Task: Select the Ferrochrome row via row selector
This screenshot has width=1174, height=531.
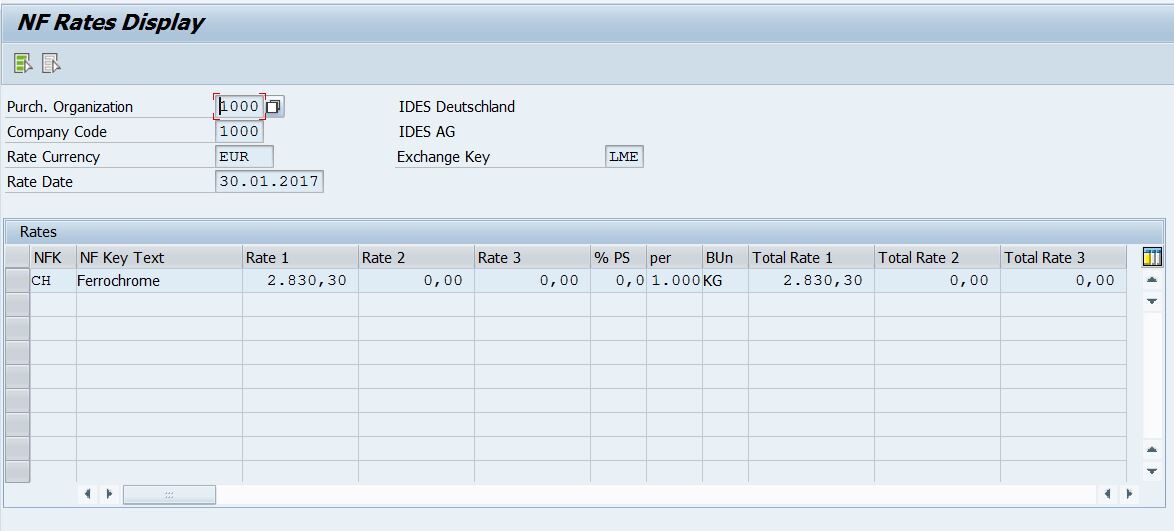Action: click(17, 281)
